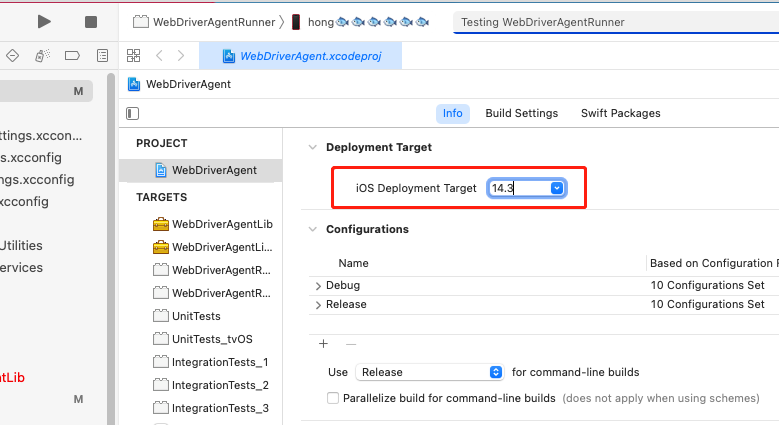779x425 pixels.
Task: Select the WebDriverAgent.xcodeproj editor tab
Action: [x=301, y=56]
